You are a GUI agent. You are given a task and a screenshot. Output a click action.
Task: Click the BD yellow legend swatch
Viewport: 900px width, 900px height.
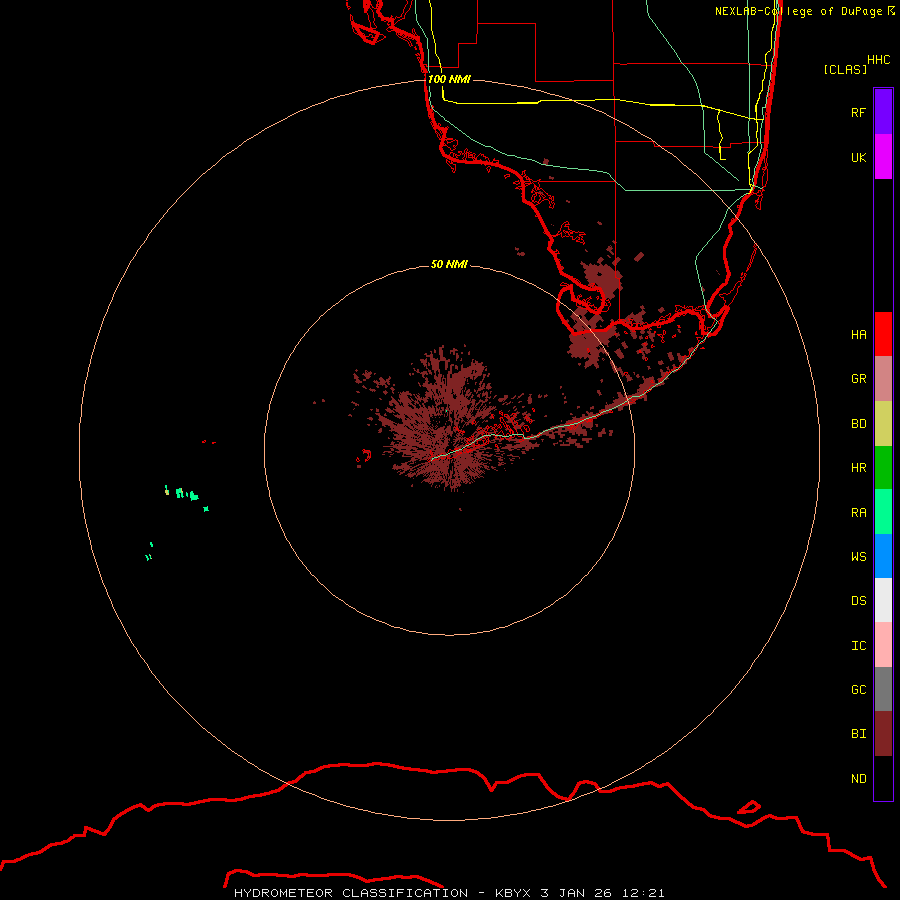883,423
